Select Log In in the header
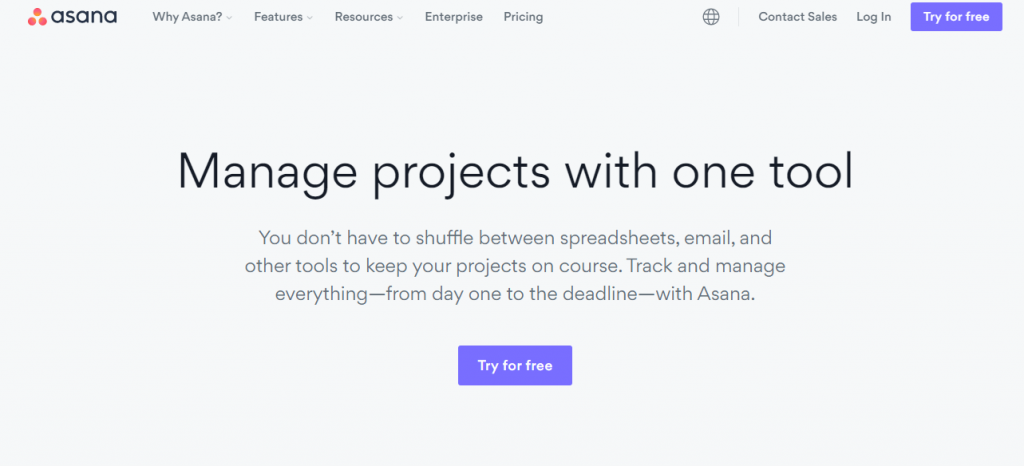Image resolution: width=1024 pixels, height=466 pixels. click(874, 17)
